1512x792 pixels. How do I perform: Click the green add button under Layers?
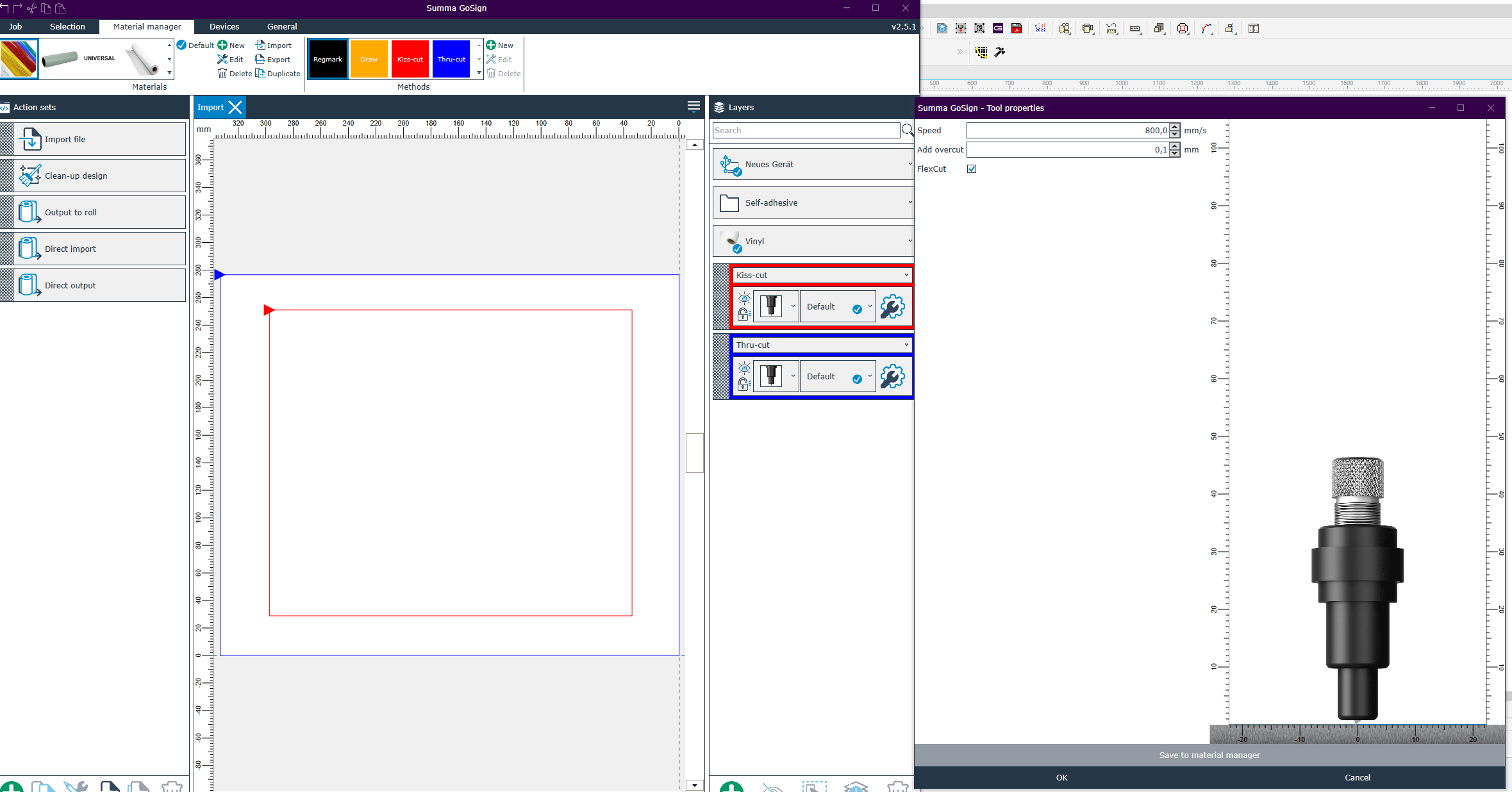click(x=731, y=787)
